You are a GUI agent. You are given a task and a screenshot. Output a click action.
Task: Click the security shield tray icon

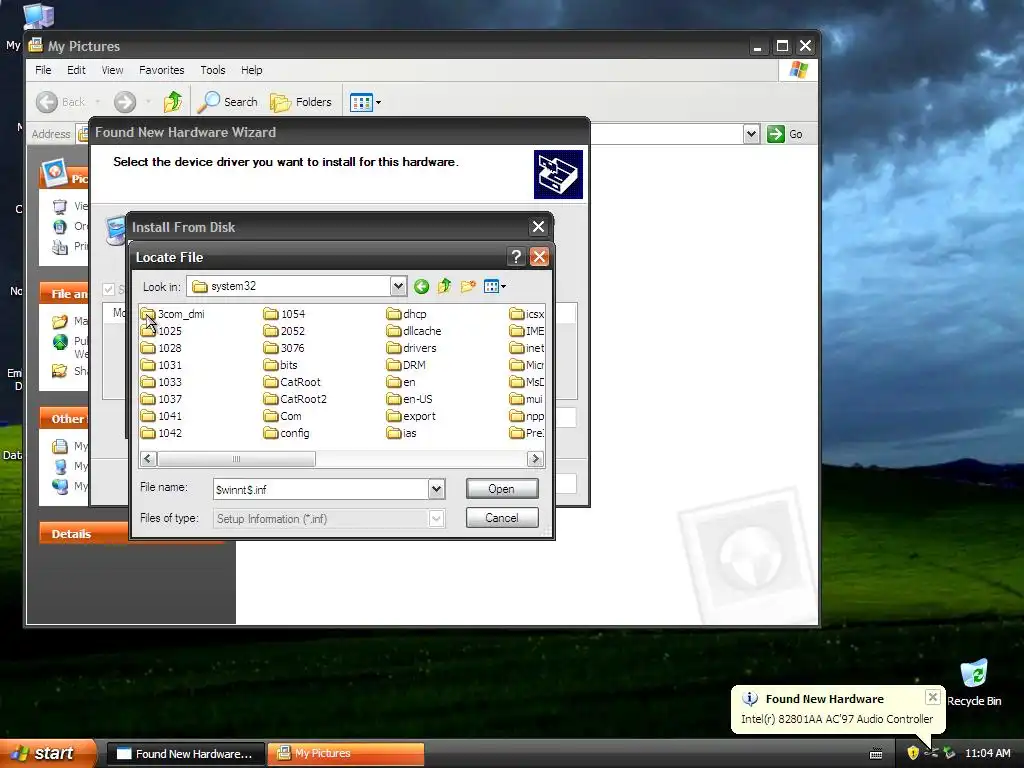pos(913,753)
